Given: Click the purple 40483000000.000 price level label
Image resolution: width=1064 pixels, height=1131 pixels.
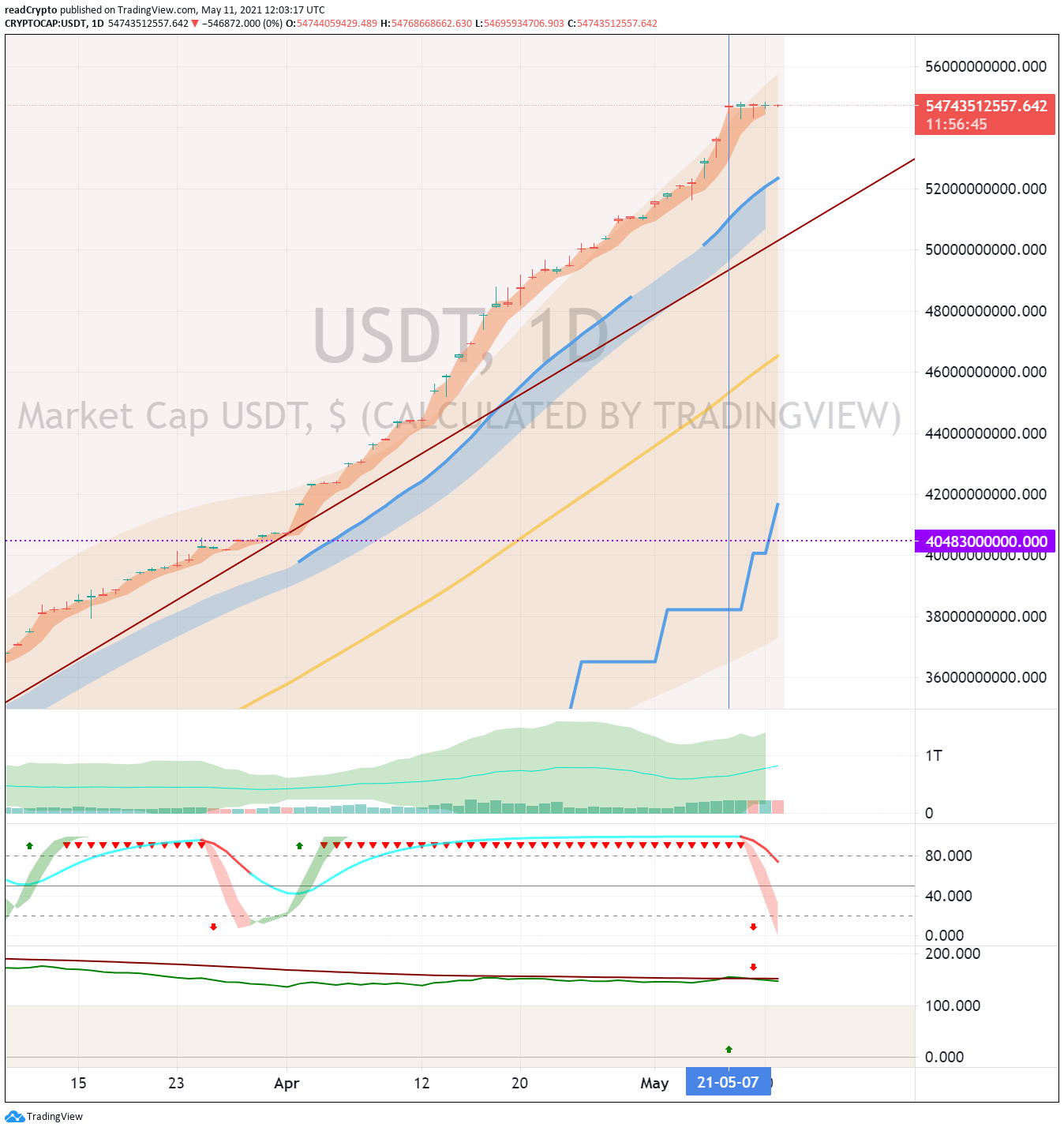Looking at the screenshot, I should [x=985, y=541].
